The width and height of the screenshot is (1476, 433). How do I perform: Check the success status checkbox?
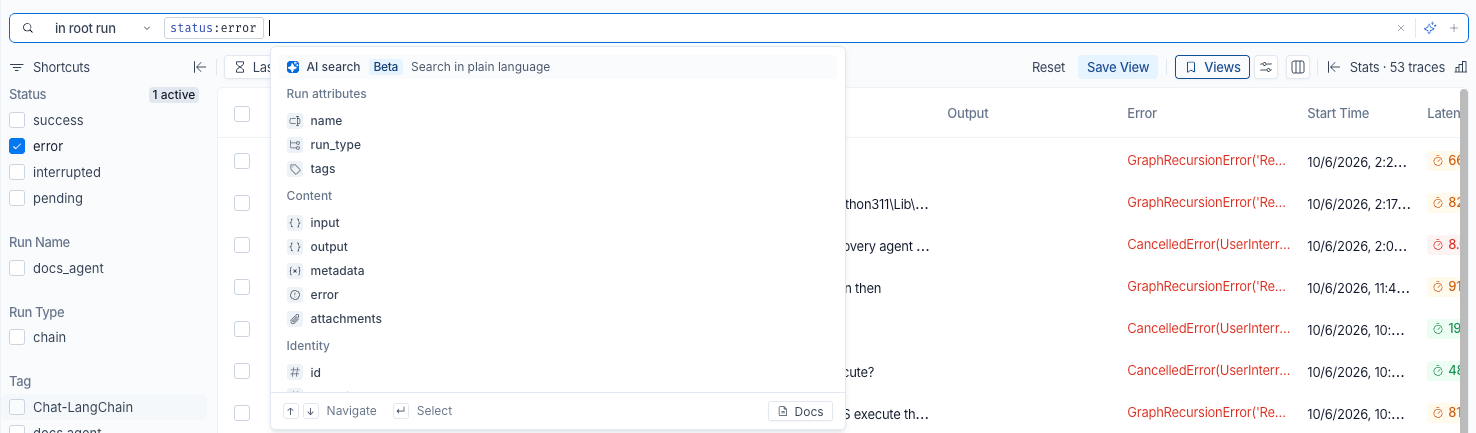17,120
